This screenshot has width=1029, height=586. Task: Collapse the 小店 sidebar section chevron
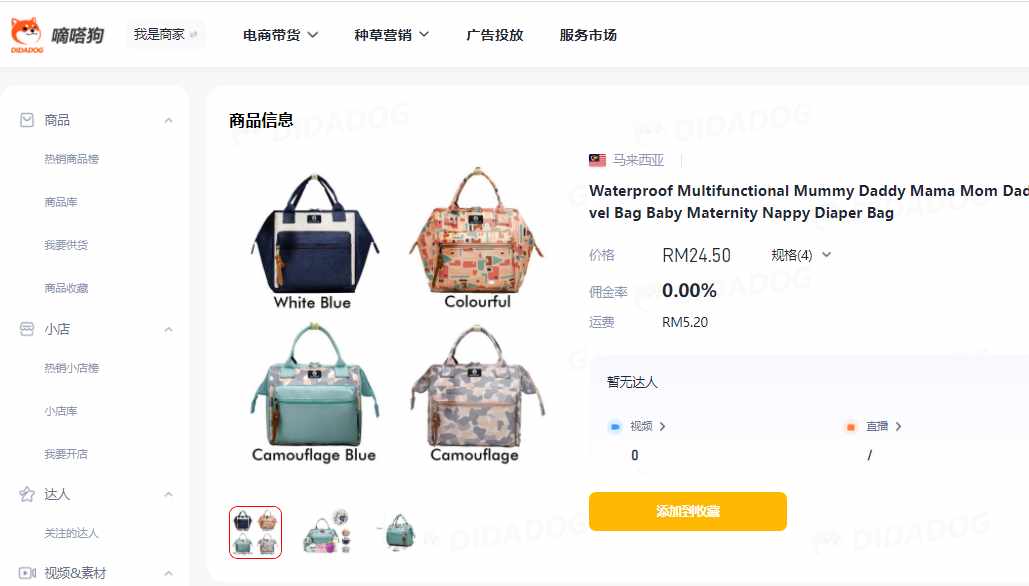click(169, 329)
